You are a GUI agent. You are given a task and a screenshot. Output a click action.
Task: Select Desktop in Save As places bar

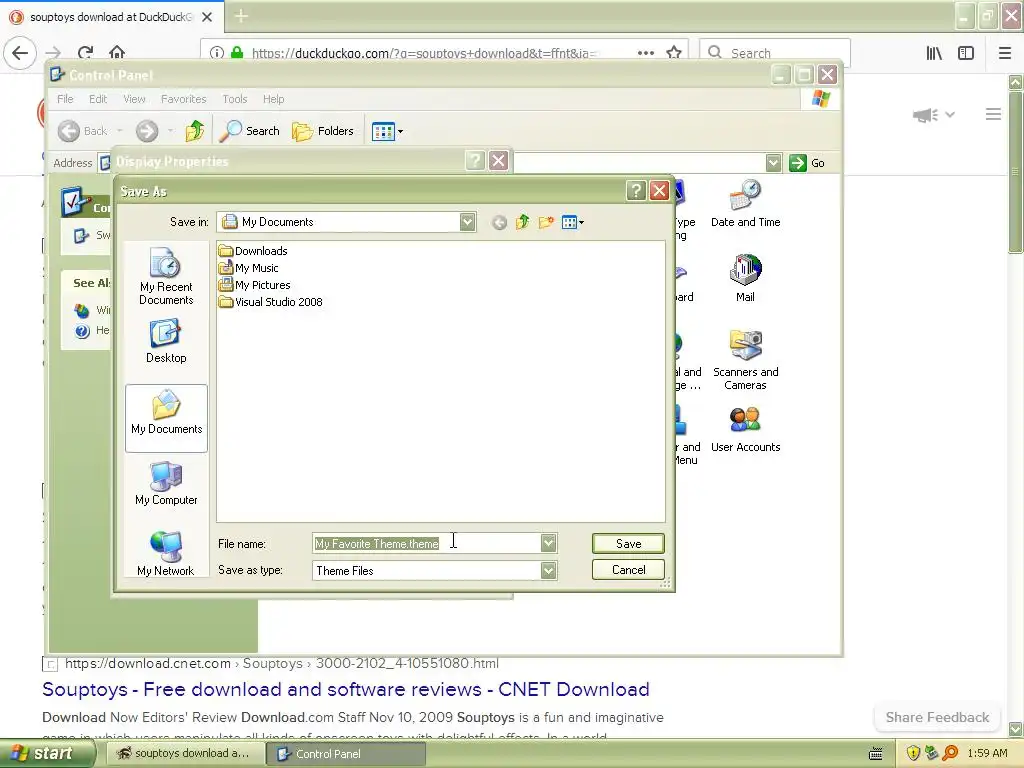(x=166, y=341)
